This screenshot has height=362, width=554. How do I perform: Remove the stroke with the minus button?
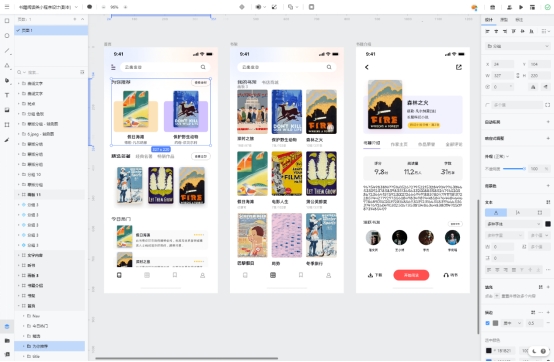click(548, 323)
